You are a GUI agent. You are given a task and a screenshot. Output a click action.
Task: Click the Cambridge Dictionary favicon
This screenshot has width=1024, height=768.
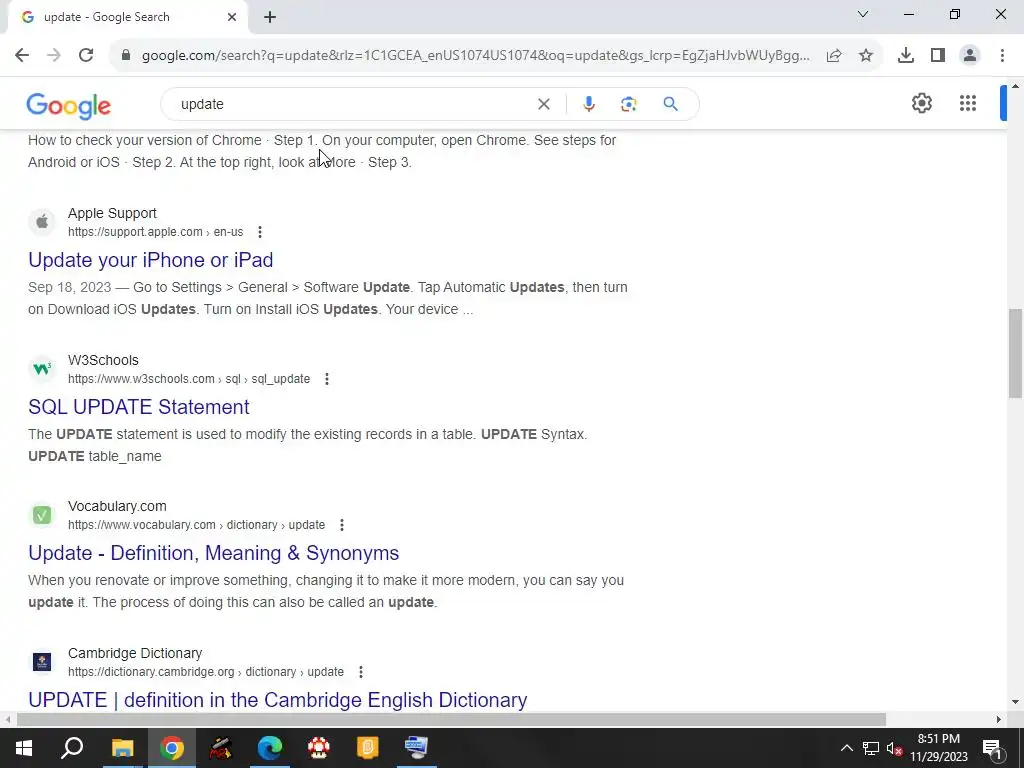pyautogui.click(x=42, y=662)
